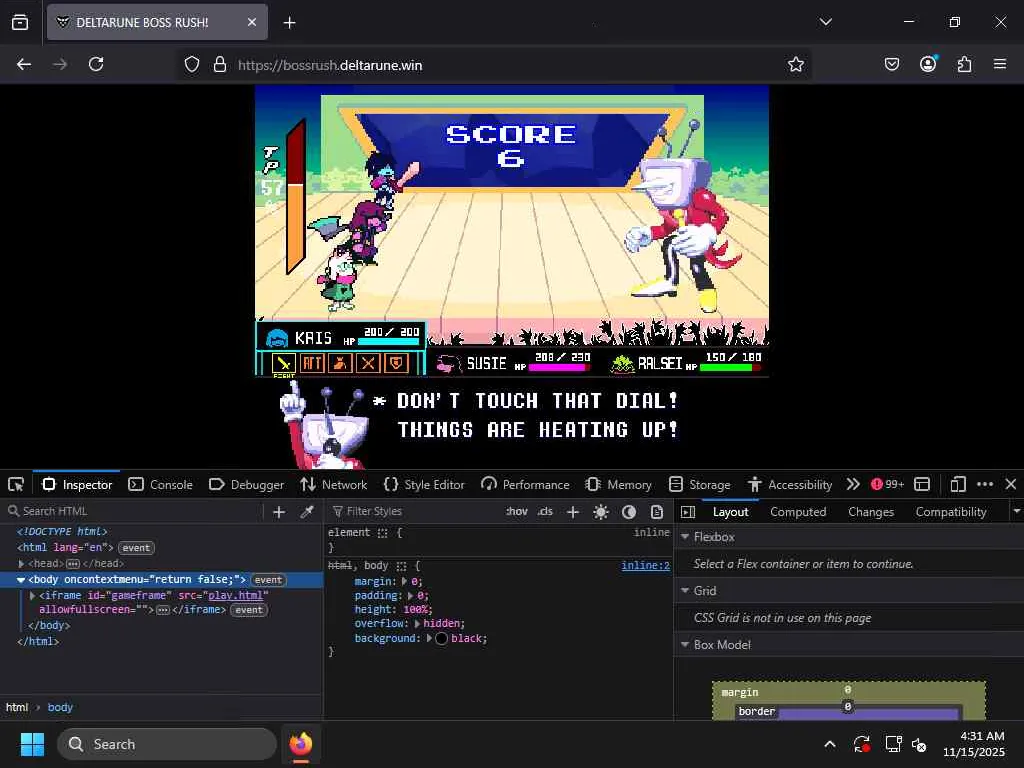Open a new browser tab with plus button
1024x768 pixels.
pos(289,23)
